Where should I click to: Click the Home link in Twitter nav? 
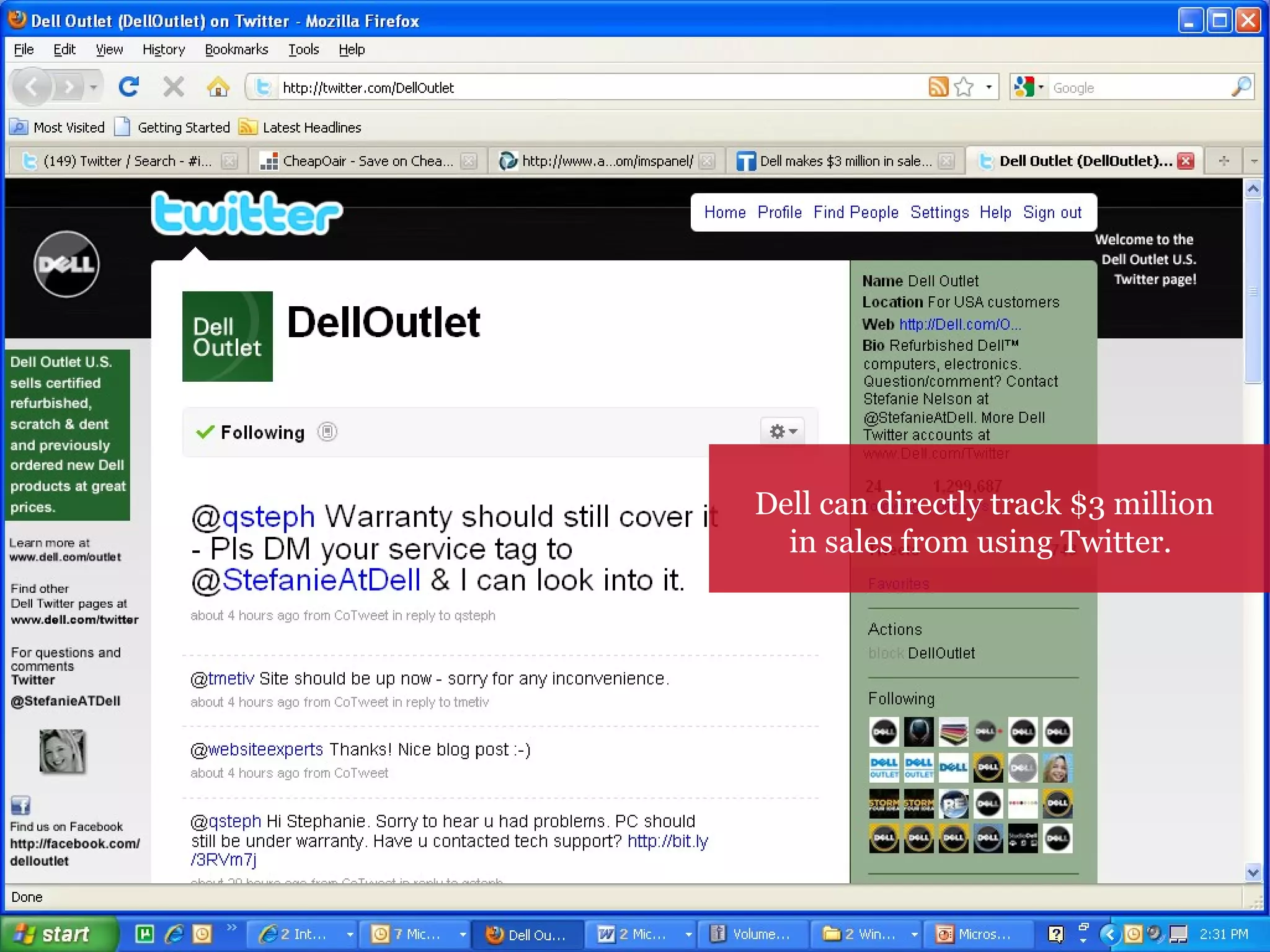[x=725, y=213]
